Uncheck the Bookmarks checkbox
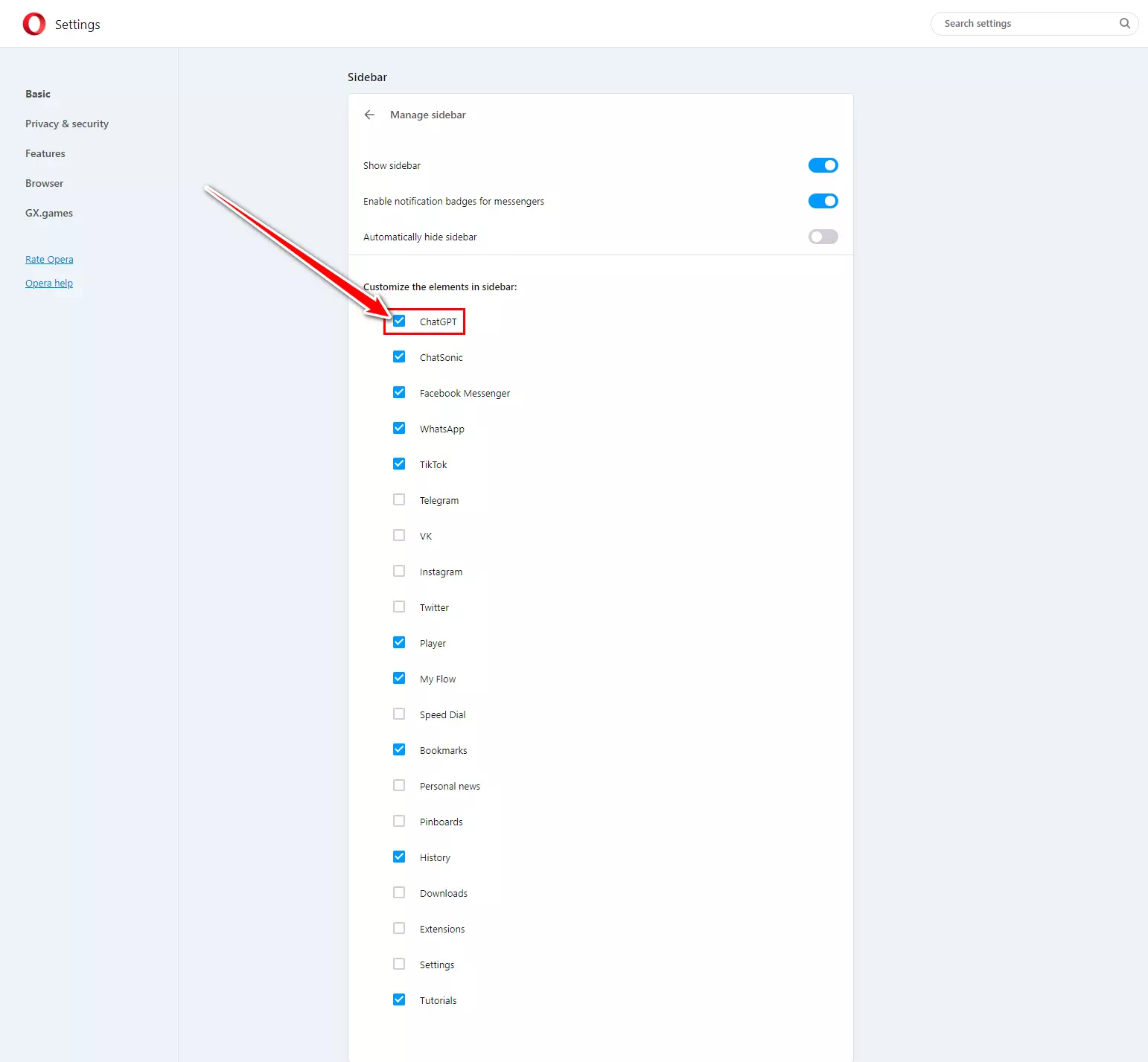 [x=399, y=749]
